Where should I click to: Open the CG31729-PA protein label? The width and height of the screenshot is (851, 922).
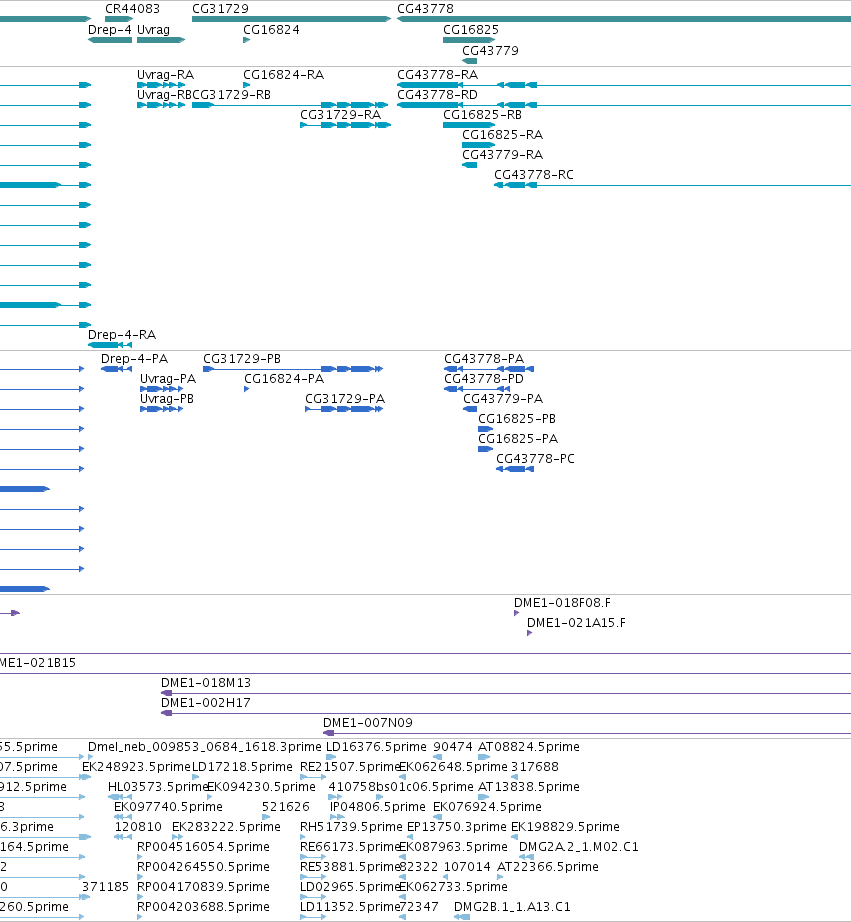(345, 399)
